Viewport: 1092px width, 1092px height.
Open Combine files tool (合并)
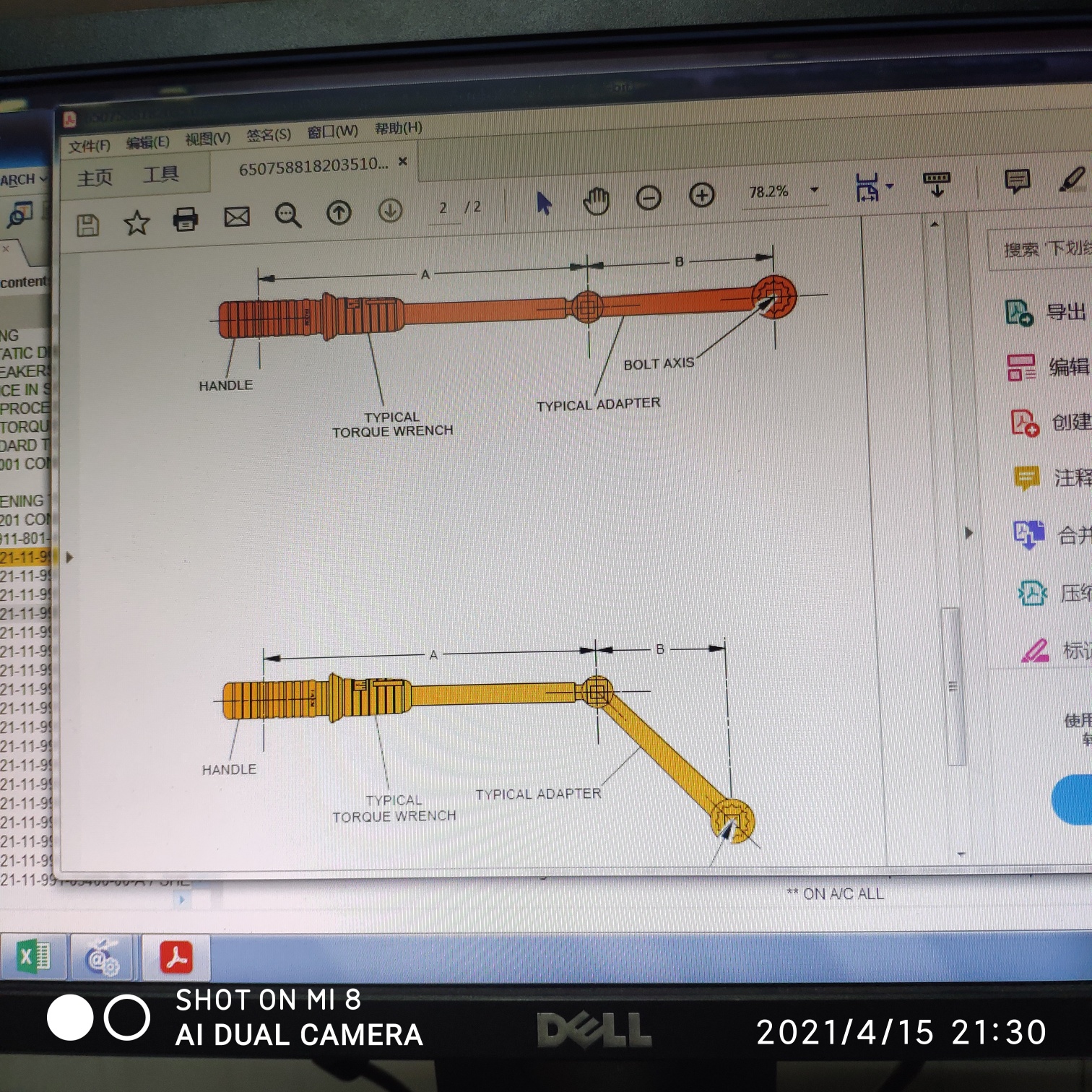[x=1054, y=535]
